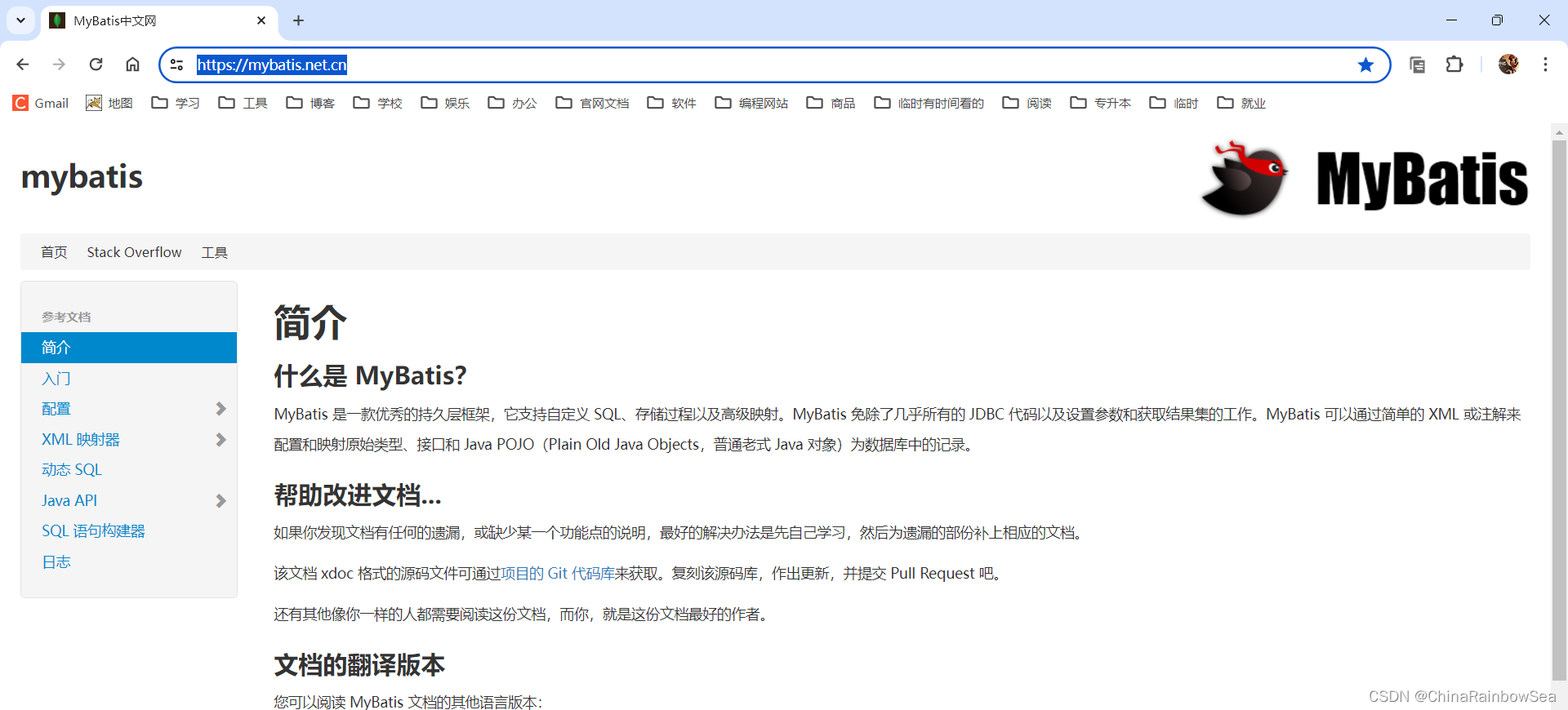Image resolution: width=1568 pixels, height=710 pixels.
Task: Open 入门 in the sidebar
Action: point(56,379)
